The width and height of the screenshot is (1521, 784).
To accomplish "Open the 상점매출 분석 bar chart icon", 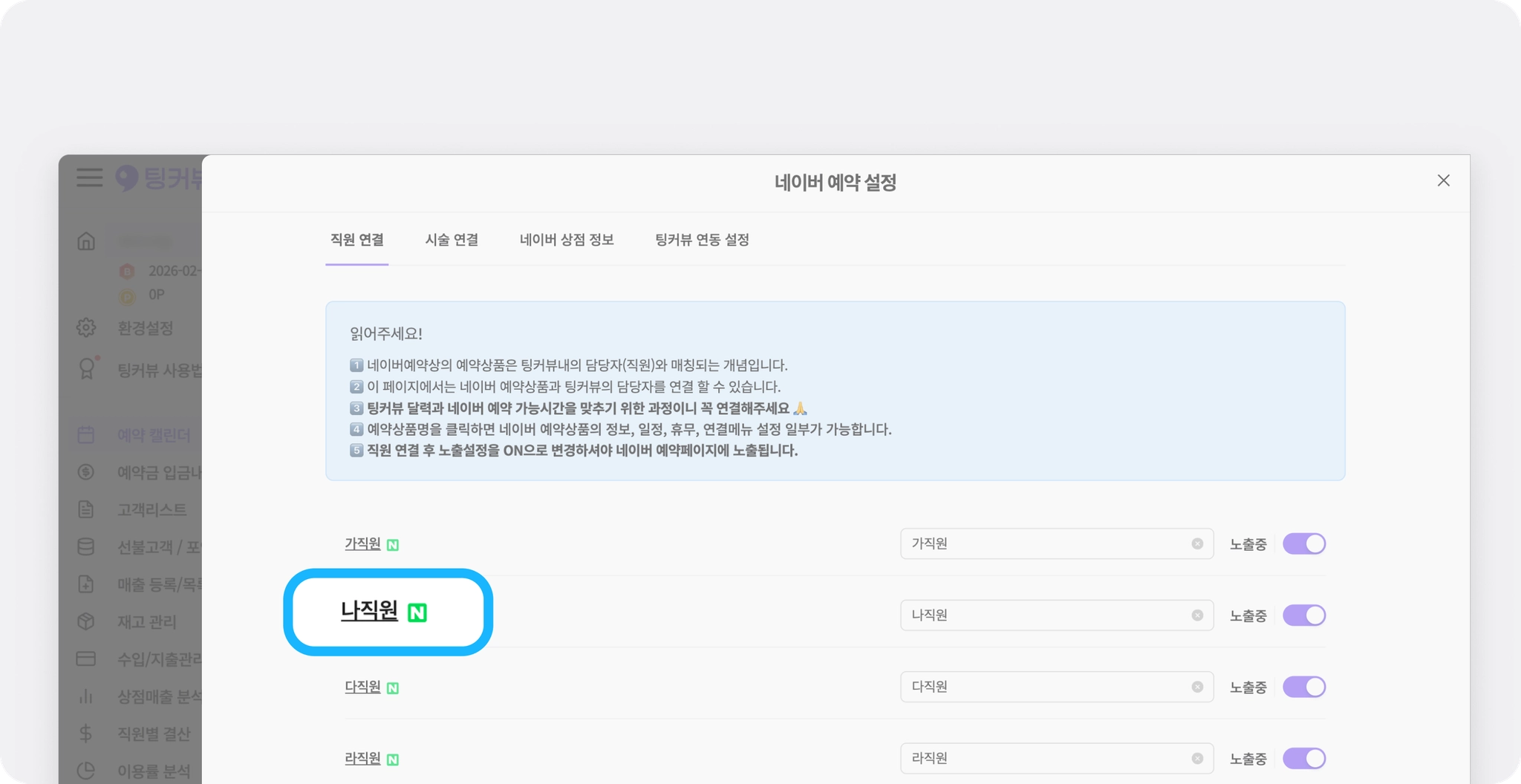I will 86,696.
